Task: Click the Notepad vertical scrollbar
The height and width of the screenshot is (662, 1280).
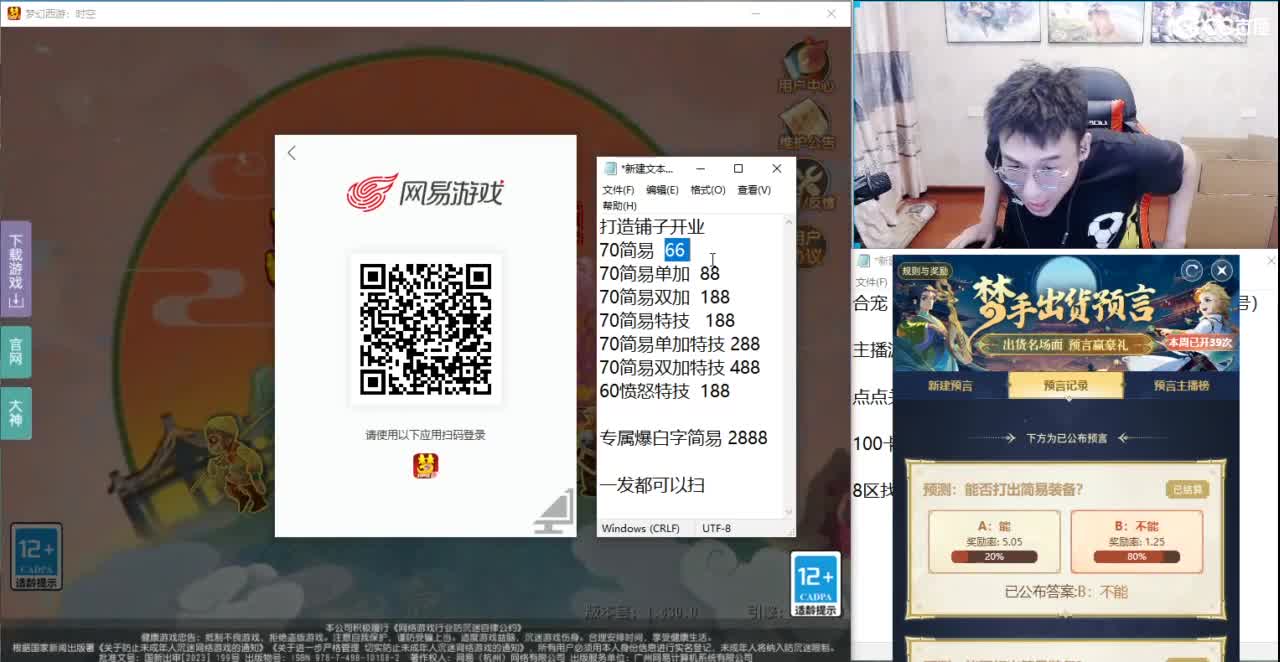Action: tap(789, 366)
